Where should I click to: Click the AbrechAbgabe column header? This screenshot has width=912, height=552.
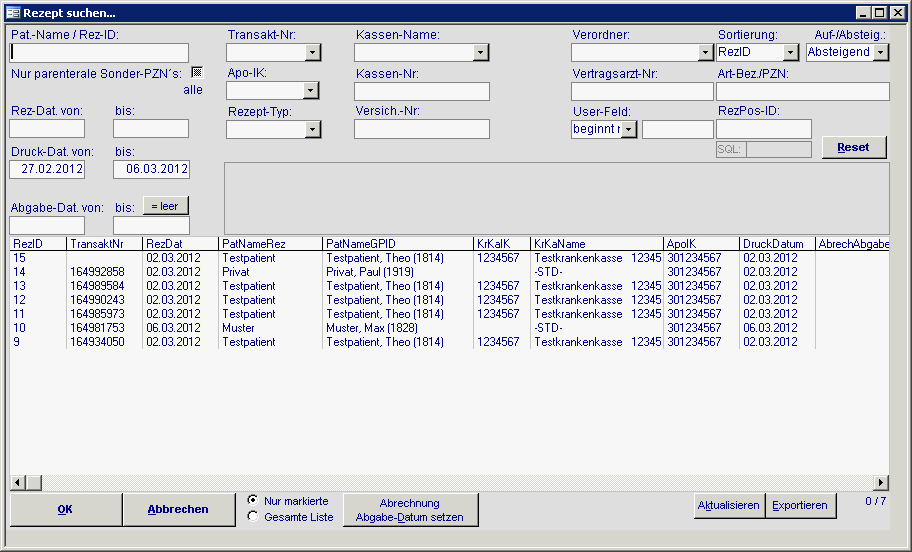(852, 244)
